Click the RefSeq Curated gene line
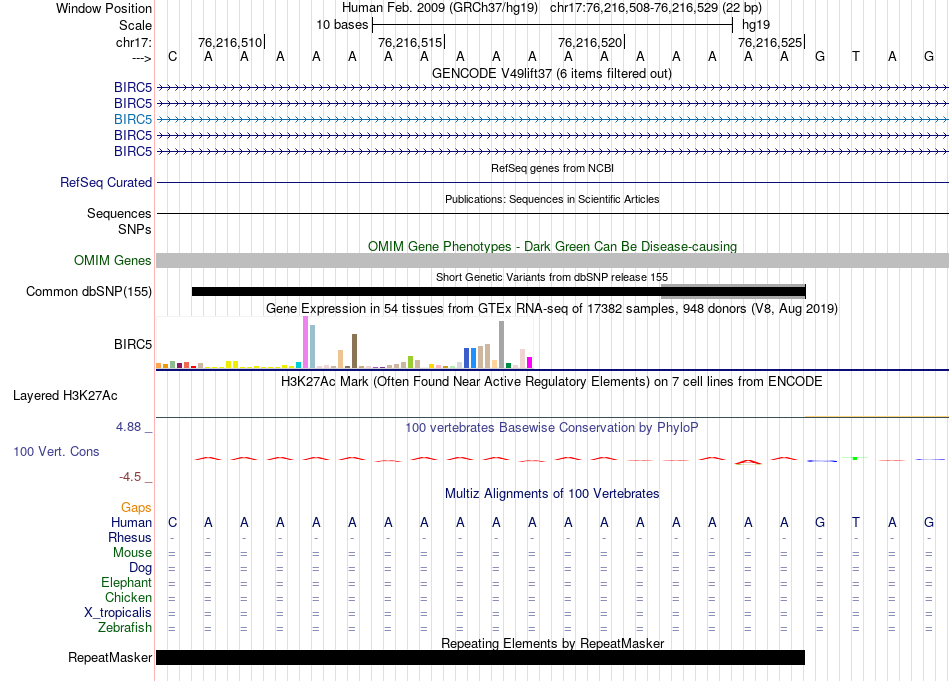The image size is (950, 681). pos(553,182)
